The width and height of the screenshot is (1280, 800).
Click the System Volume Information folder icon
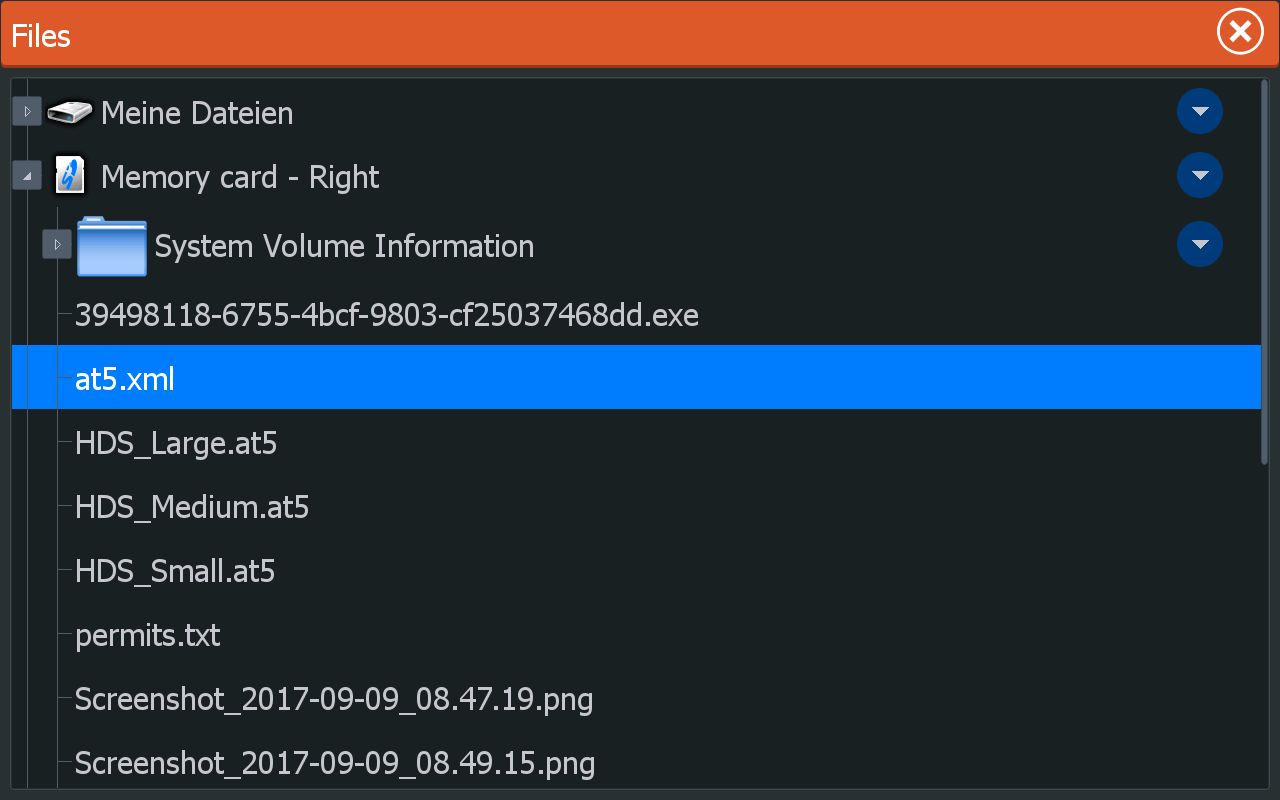click(111, 245)
